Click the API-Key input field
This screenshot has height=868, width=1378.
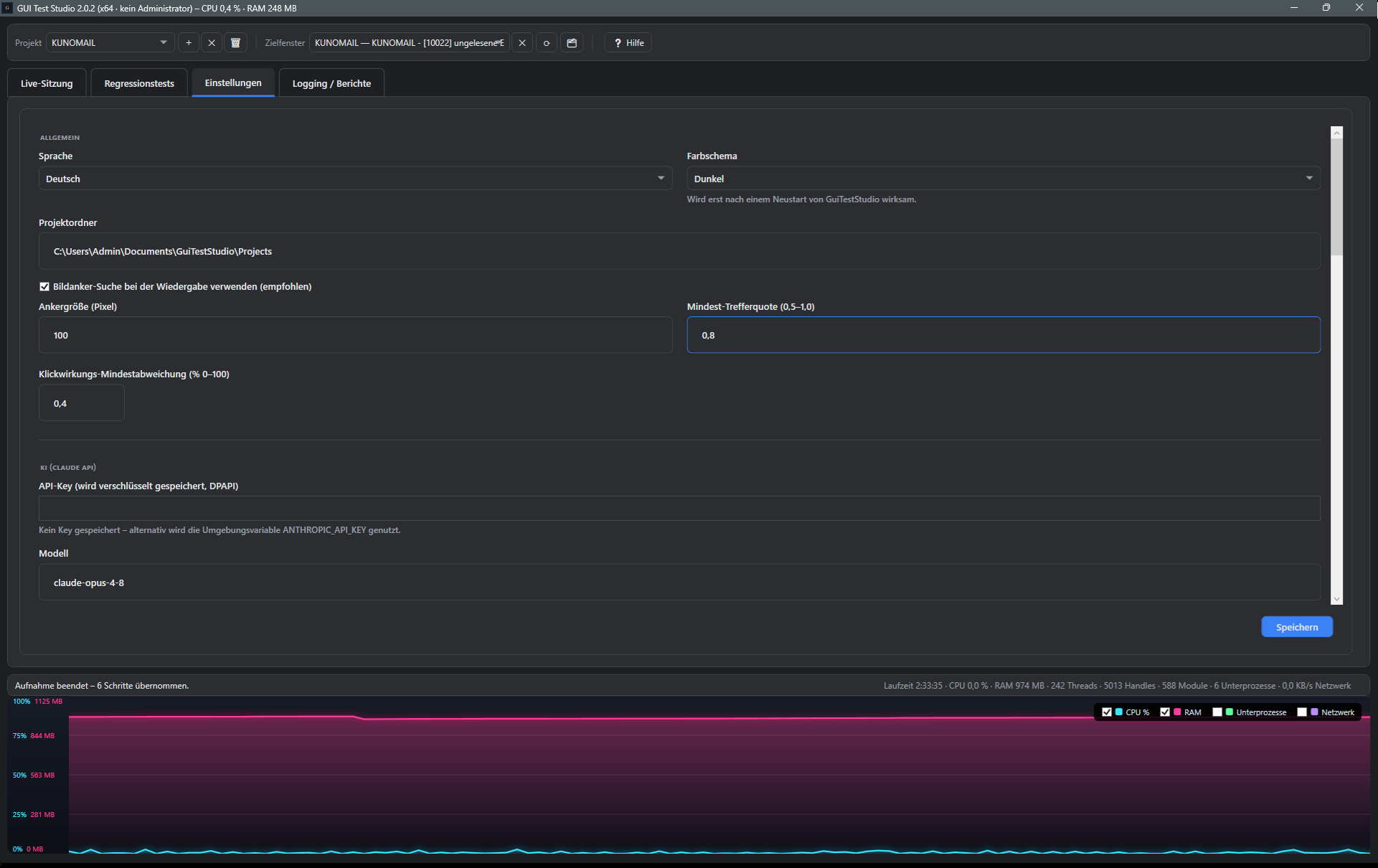[x=679, y=508]
